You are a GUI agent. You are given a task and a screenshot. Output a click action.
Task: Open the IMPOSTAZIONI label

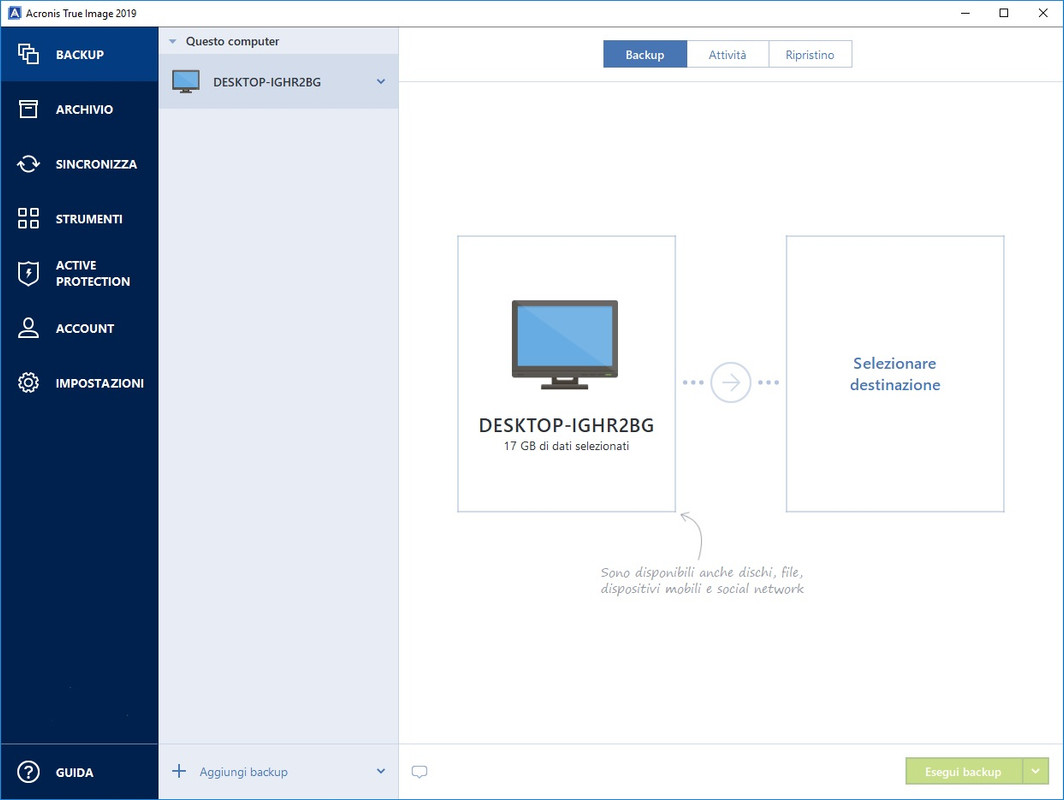100,383
